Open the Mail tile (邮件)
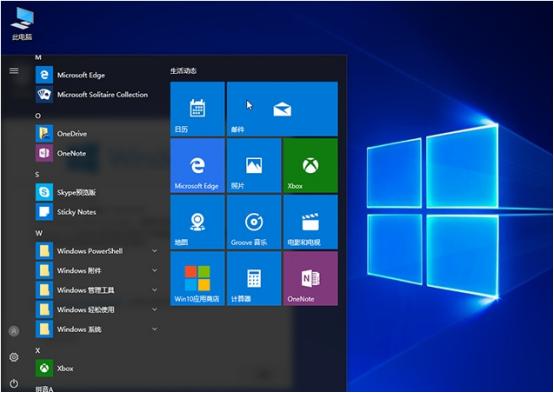The width and height of the screenshot is (554, 393). point(282,109)
